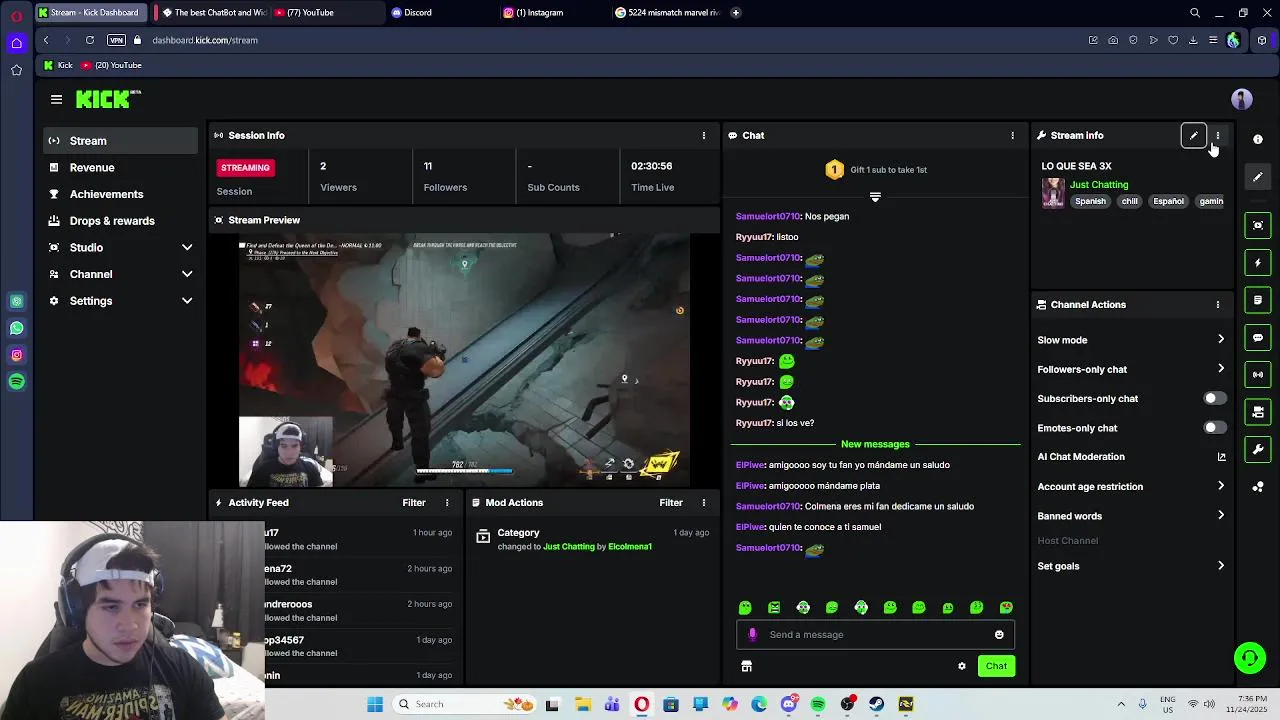Click the Gift 1 sub leaderboard banner
The width and height of the screenshot is (1280, 720).
click(x=876, y=170)
